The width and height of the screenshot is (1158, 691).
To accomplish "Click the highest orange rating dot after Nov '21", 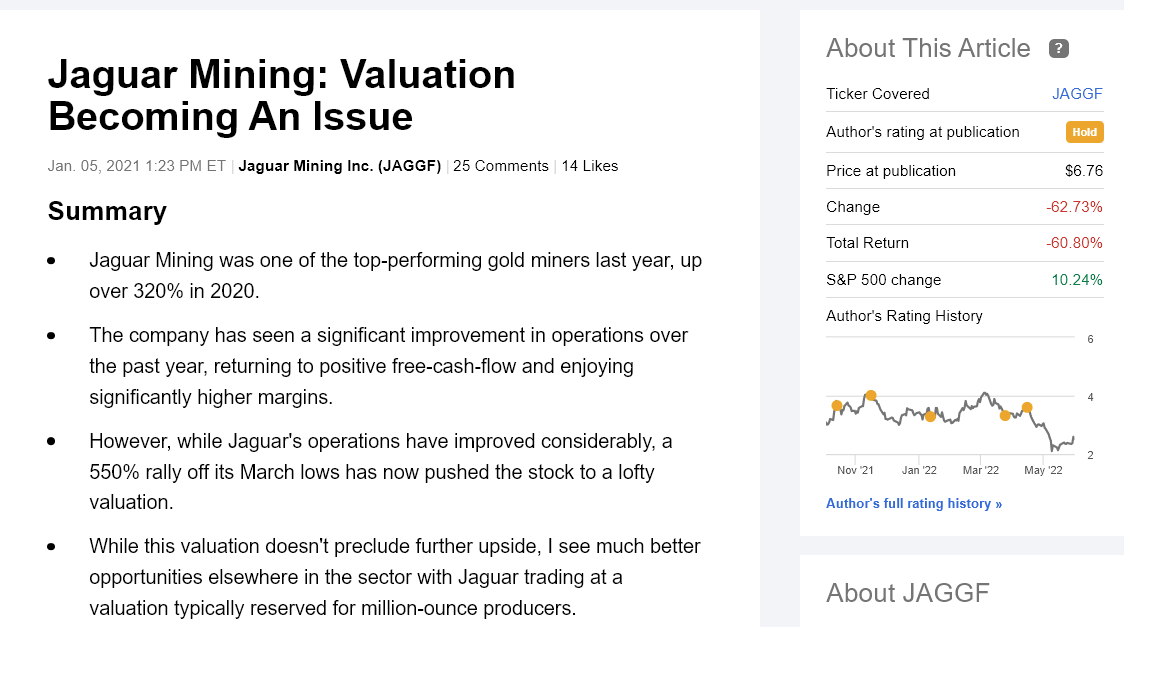I will point(871,395).
